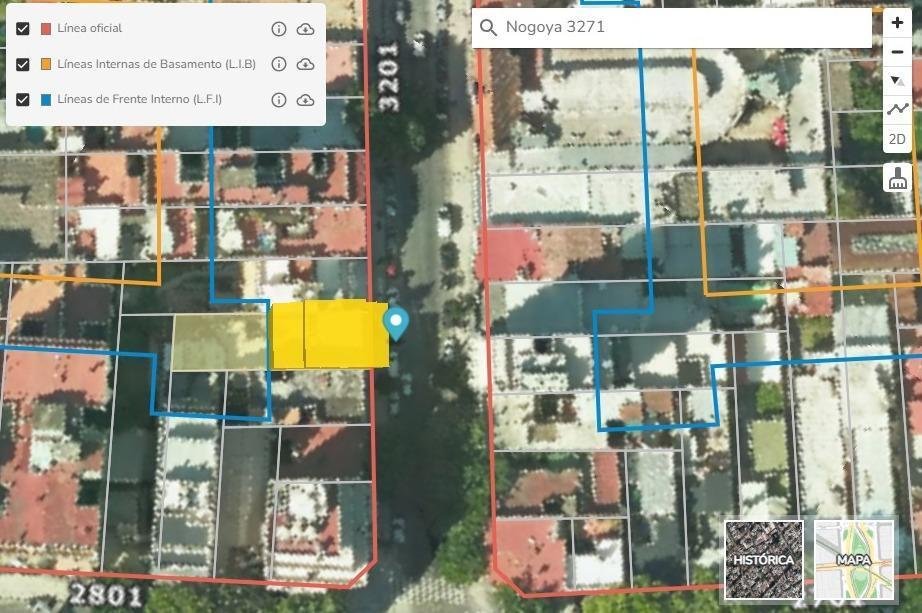Switch to the HISTÓRICA base layer

click(x=764, y=559)
